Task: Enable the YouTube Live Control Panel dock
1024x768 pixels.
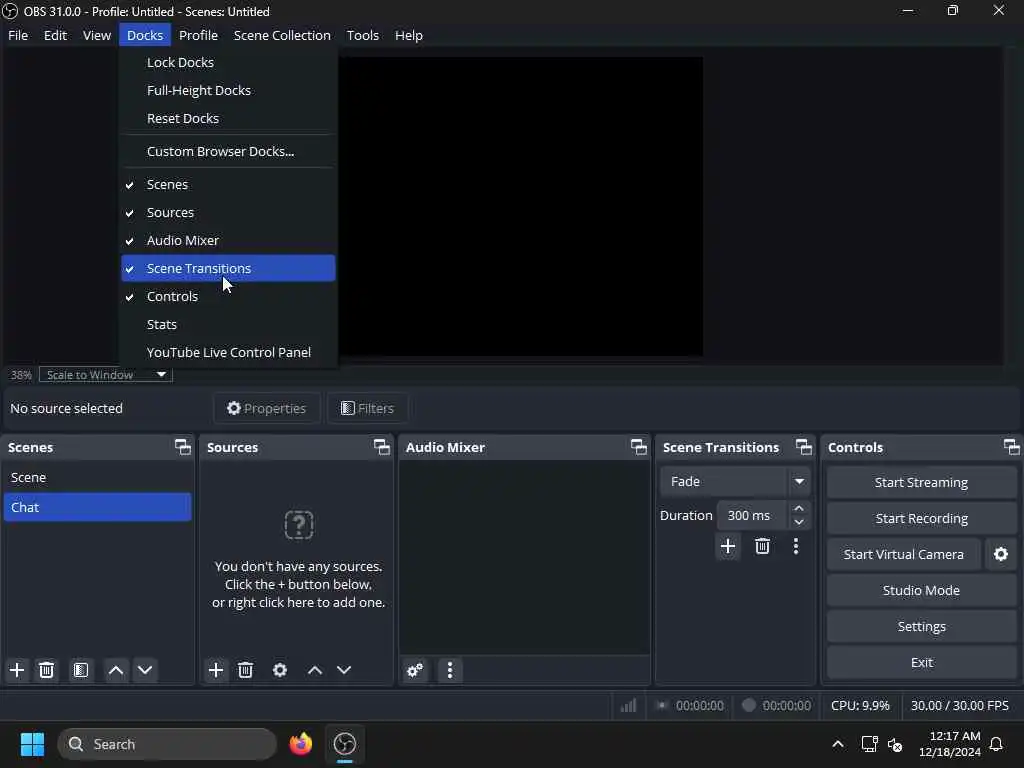Action: [x=228, y=353]
